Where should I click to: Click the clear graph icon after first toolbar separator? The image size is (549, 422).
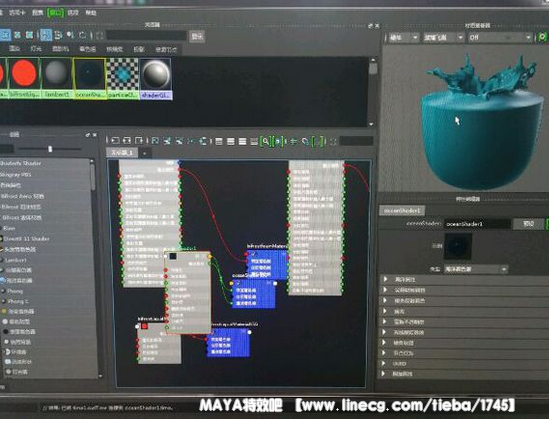click(x=155, y=141)
